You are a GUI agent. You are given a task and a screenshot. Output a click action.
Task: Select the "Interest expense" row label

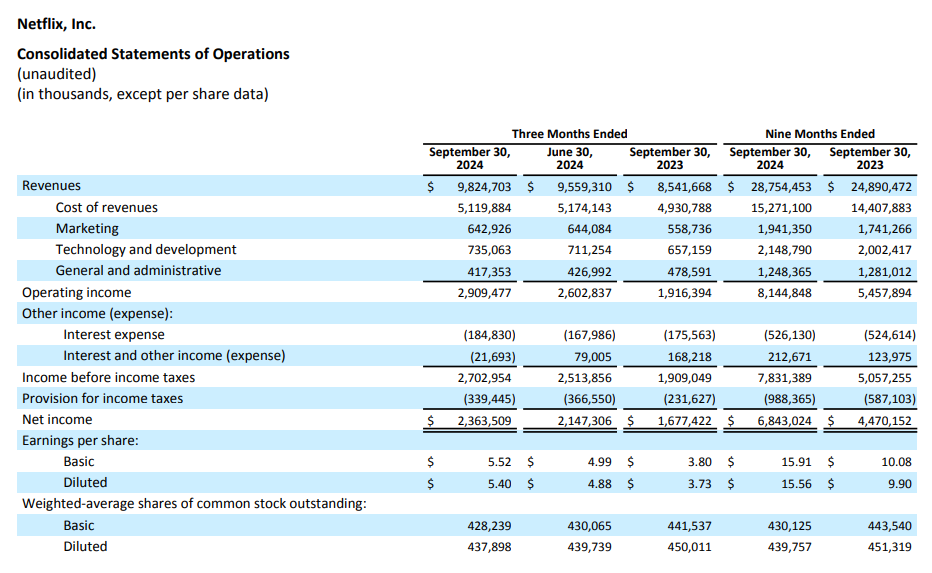[114, 335]
